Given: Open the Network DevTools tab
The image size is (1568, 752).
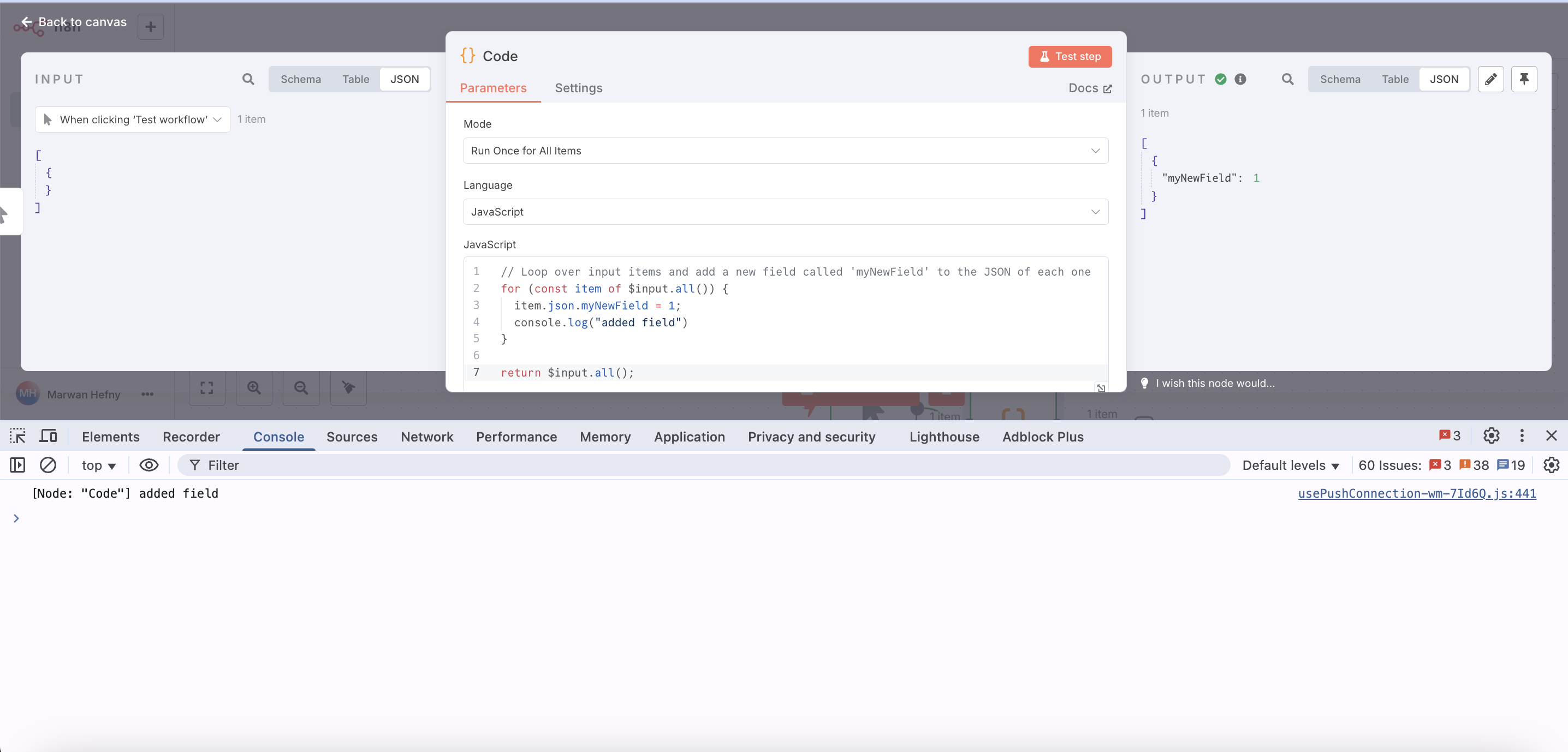Looking at the screenshot, I should click(x=427, y=436).
